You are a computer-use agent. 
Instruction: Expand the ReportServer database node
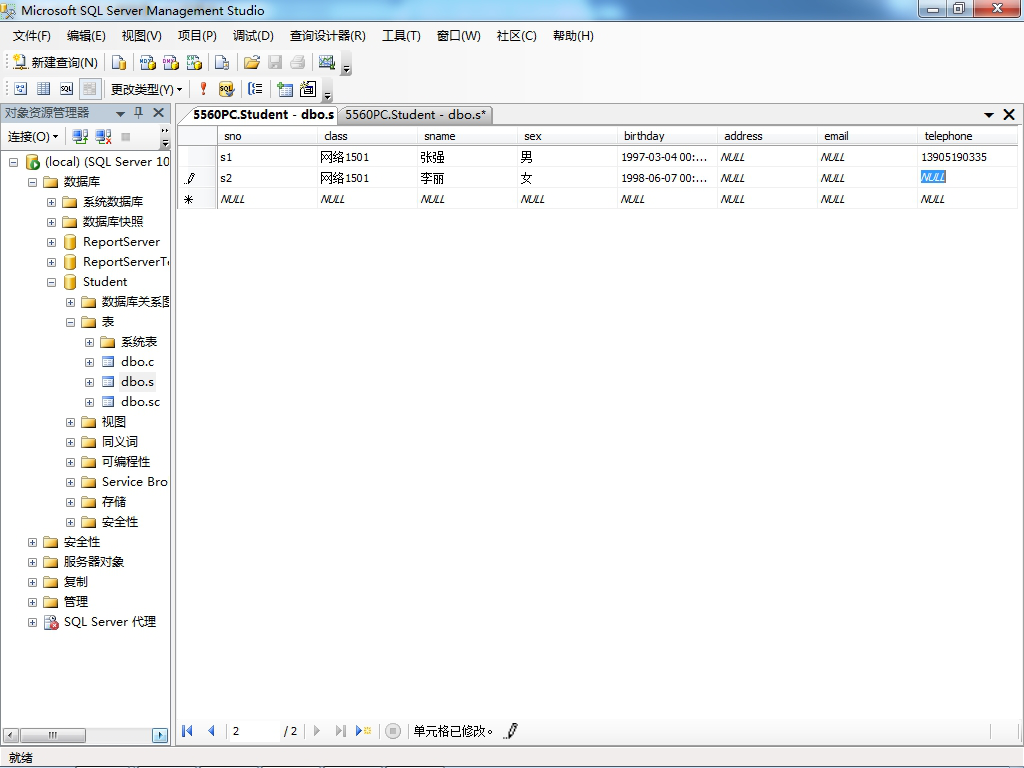click(51, 242)
